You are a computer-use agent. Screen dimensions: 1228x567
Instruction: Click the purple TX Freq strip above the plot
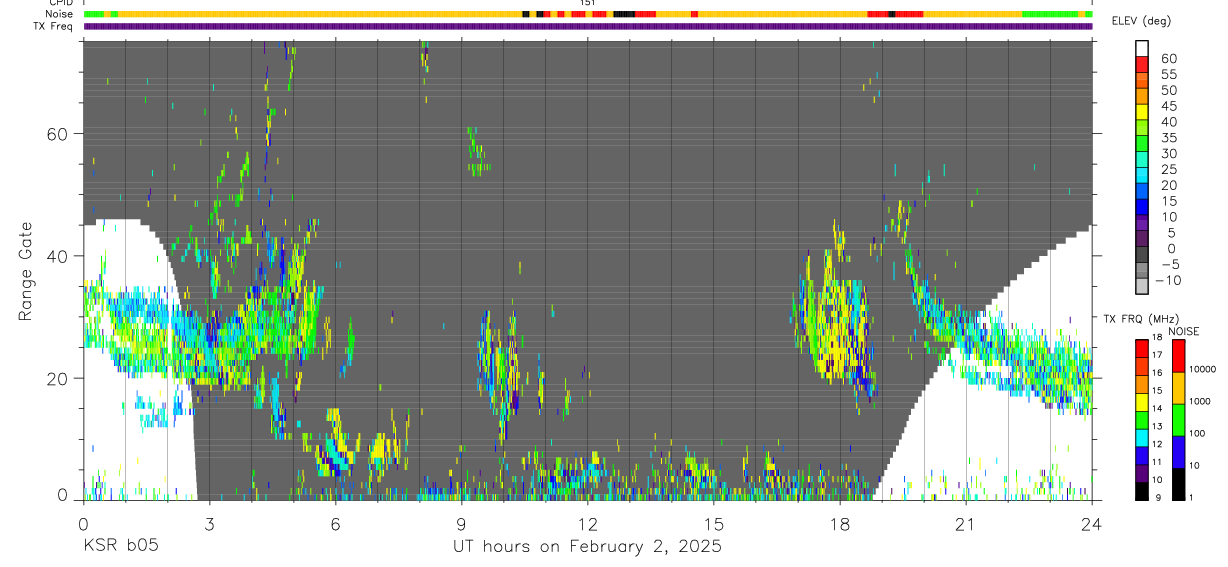[588, 26]
